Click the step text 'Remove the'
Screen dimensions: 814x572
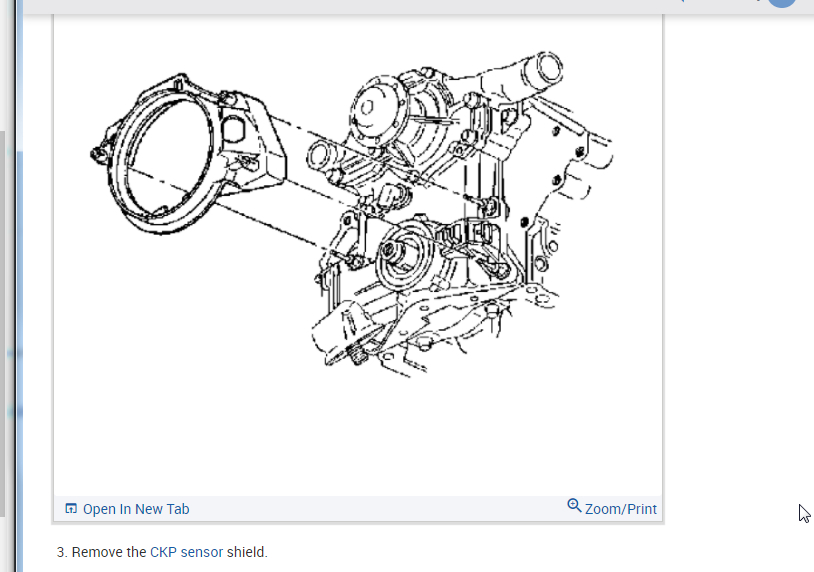pos(109,552)
